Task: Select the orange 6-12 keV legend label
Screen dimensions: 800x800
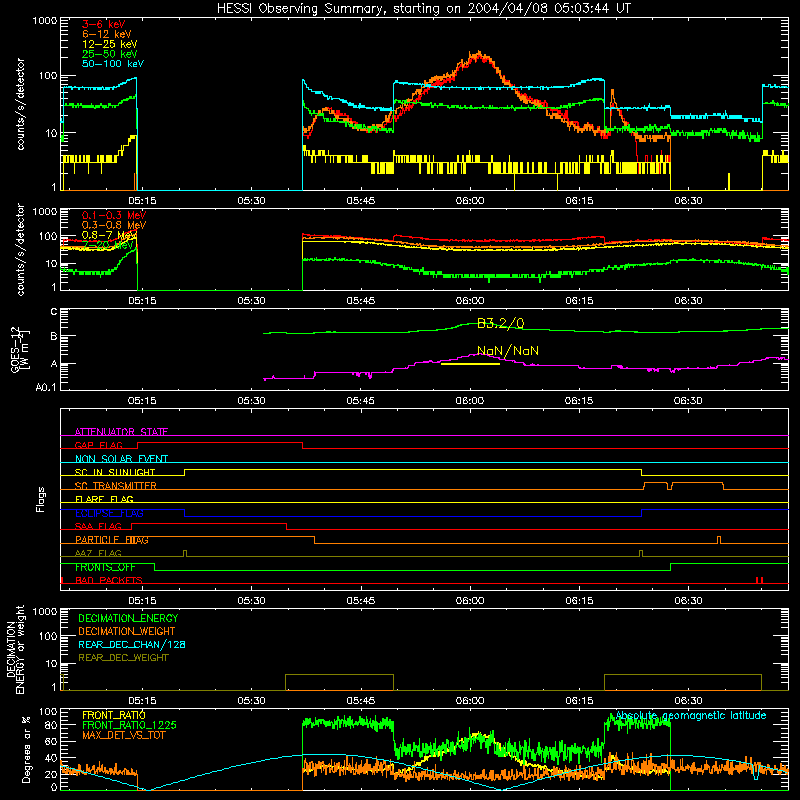Action: [x=107, y=34]
